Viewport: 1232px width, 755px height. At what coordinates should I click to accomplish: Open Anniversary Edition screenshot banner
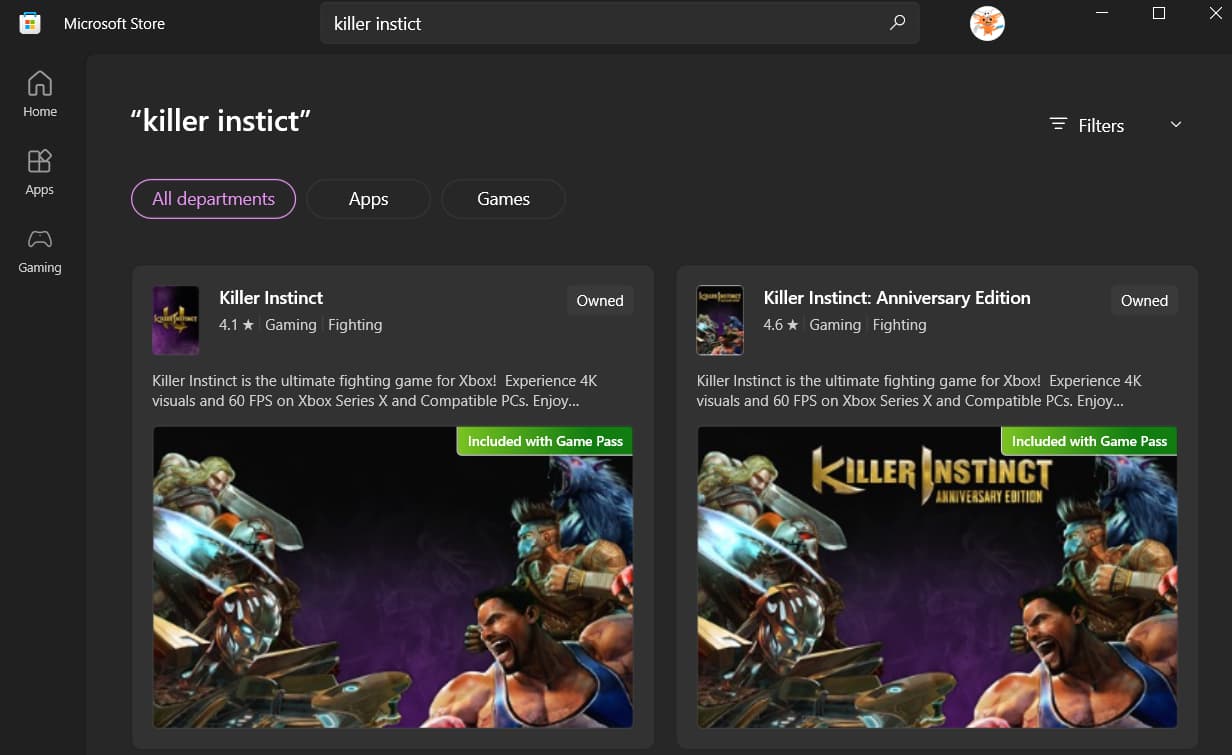pos(937,577)
